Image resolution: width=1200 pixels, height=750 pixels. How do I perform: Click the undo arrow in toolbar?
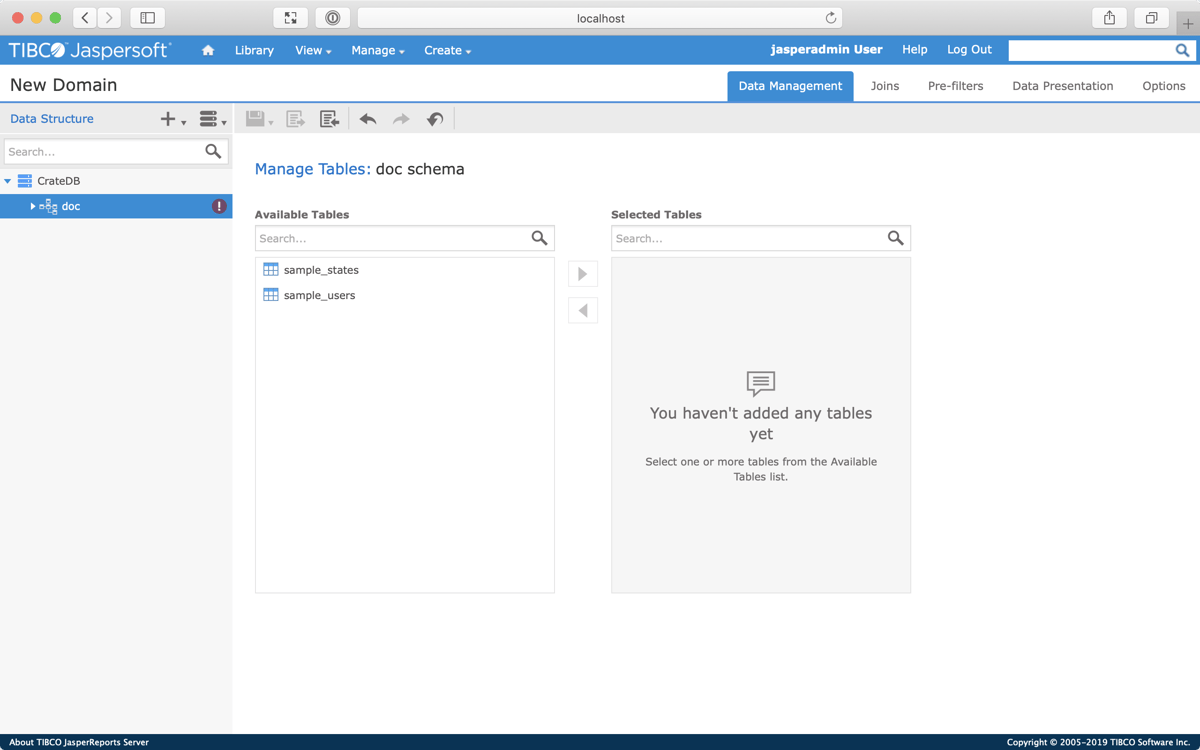368,119
